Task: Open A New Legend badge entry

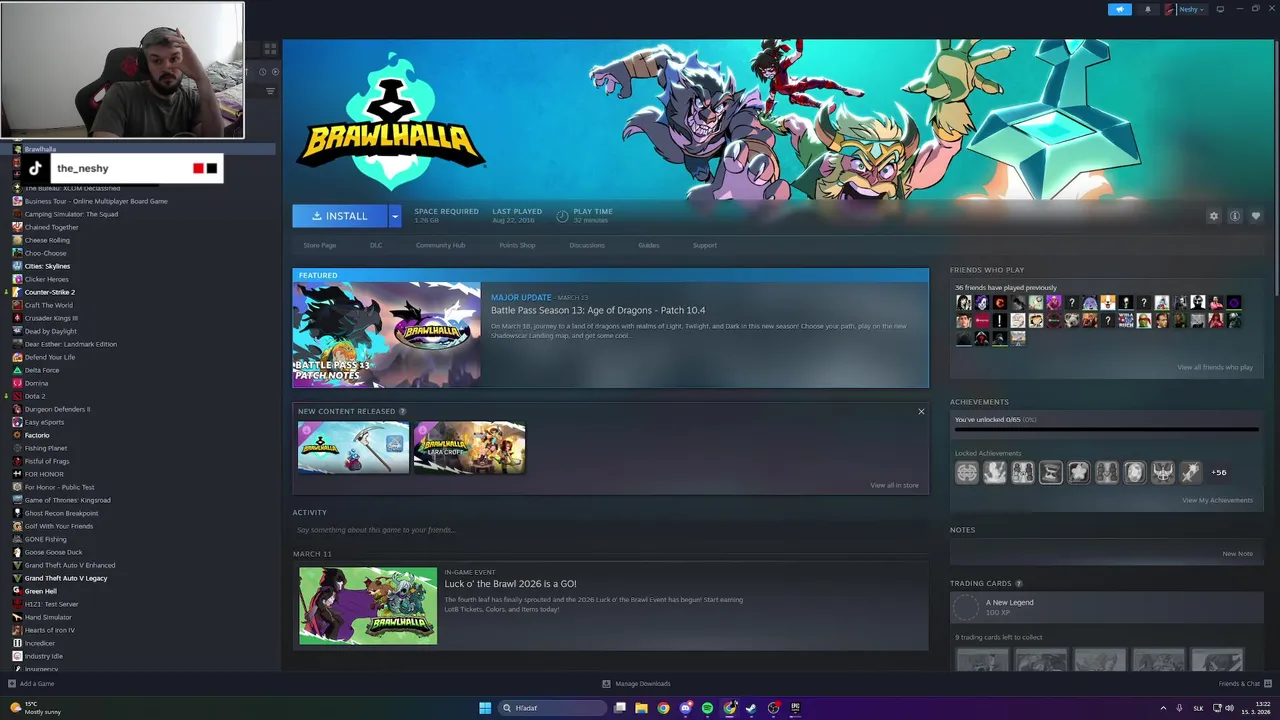Action: [x=1106, y=607]
